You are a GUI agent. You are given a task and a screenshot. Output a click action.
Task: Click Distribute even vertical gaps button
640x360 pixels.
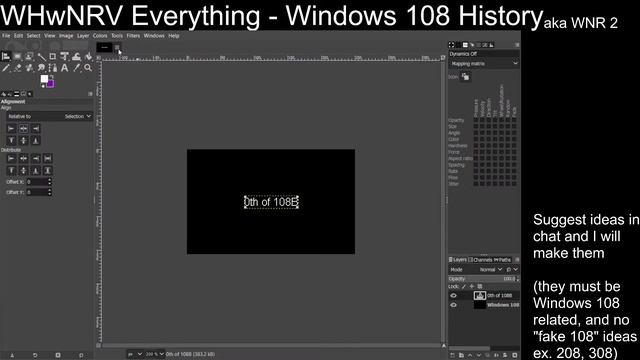[48, 170]
